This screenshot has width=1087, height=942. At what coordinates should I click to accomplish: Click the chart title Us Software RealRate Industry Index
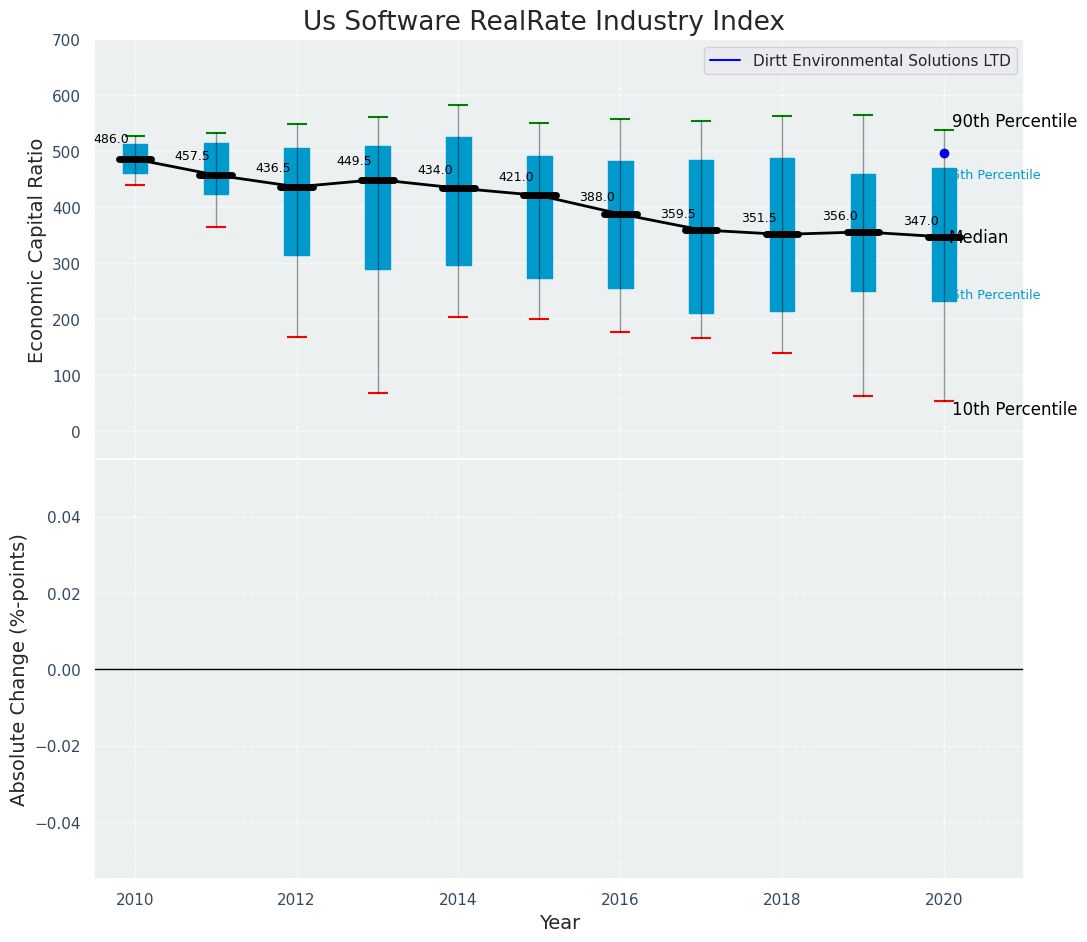click(544, 21)
